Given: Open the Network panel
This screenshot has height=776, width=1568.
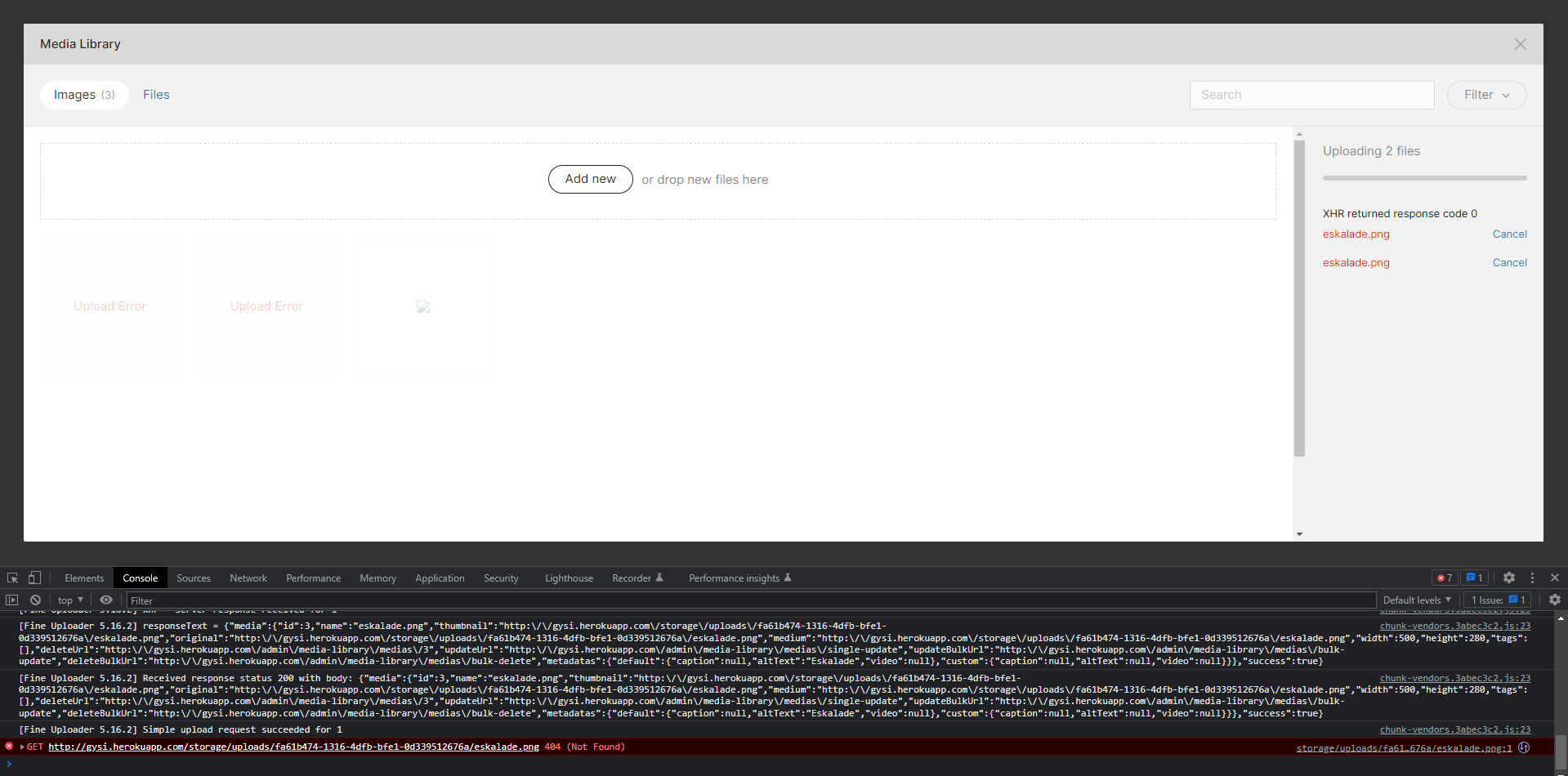Looking at the screenshot, I should 248,578.
